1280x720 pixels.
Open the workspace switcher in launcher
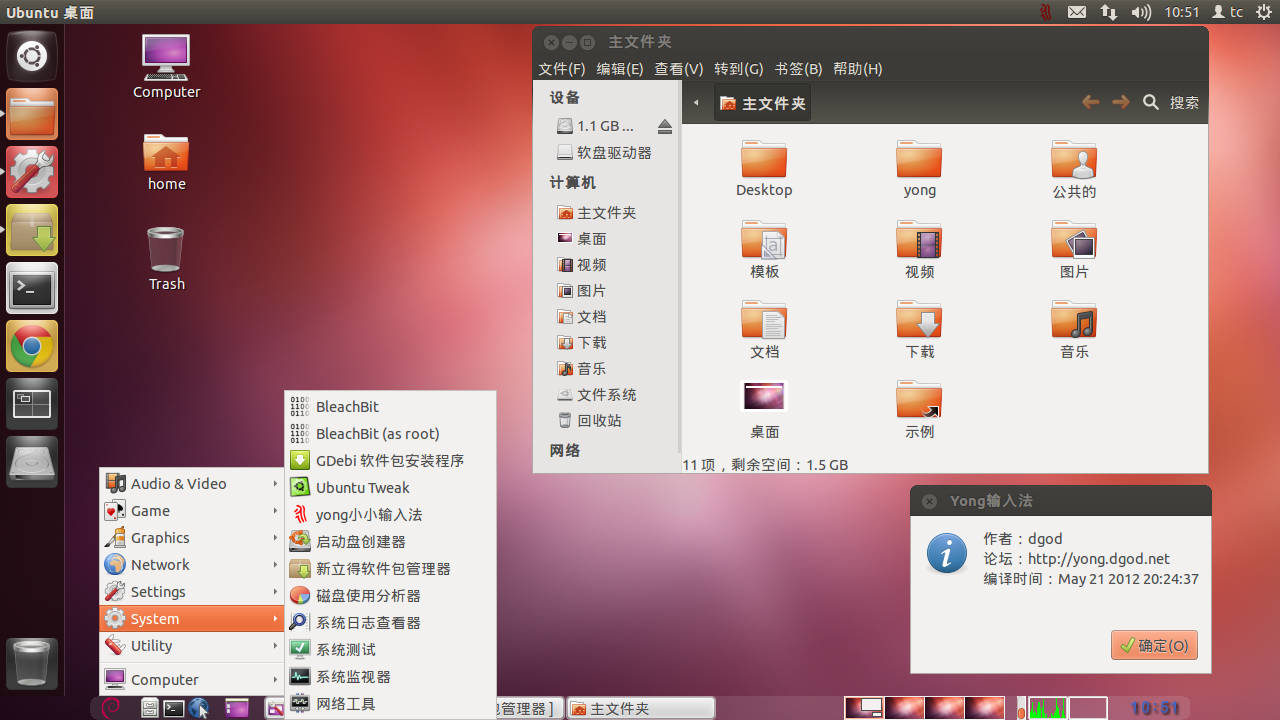point(32,404)
